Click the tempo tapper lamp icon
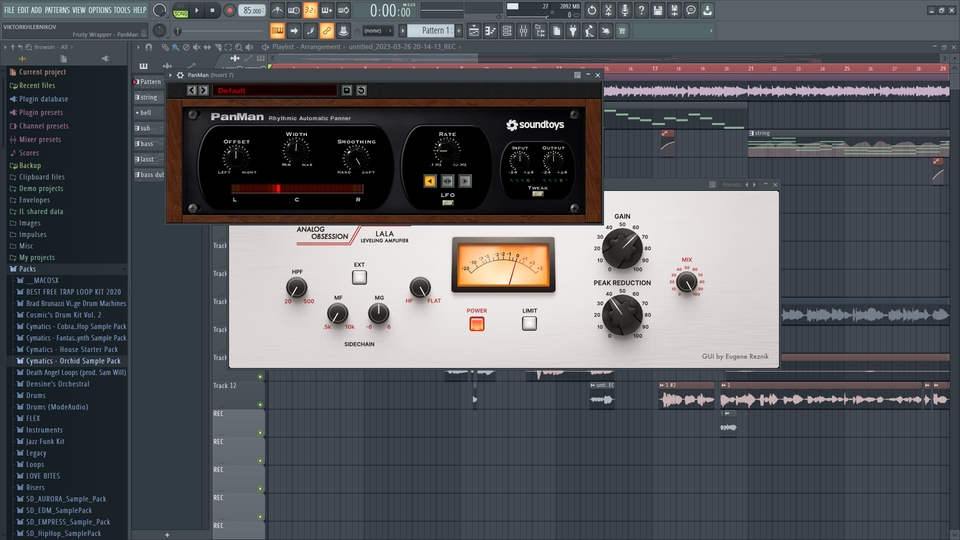 click(x=589, y=31)
